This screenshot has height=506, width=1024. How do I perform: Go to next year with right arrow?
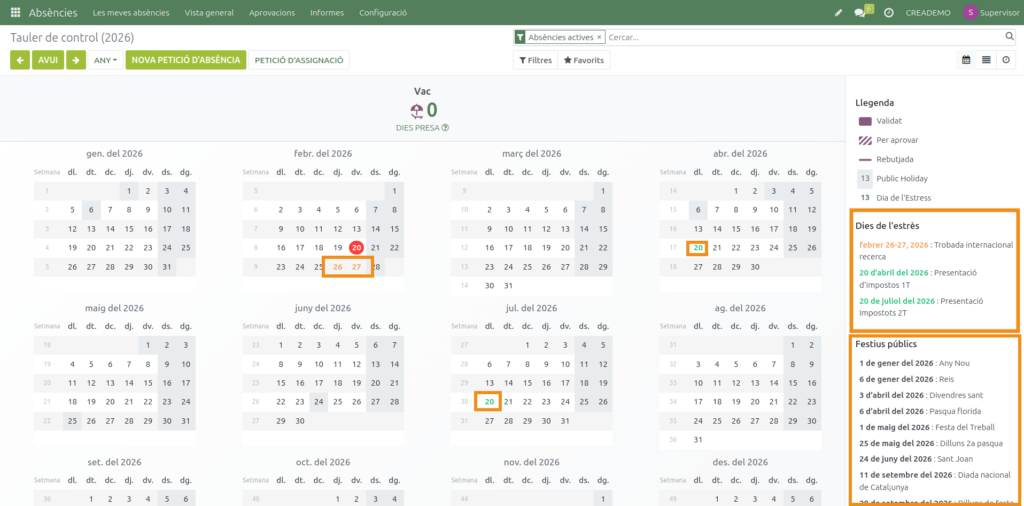tap(76, 60)
